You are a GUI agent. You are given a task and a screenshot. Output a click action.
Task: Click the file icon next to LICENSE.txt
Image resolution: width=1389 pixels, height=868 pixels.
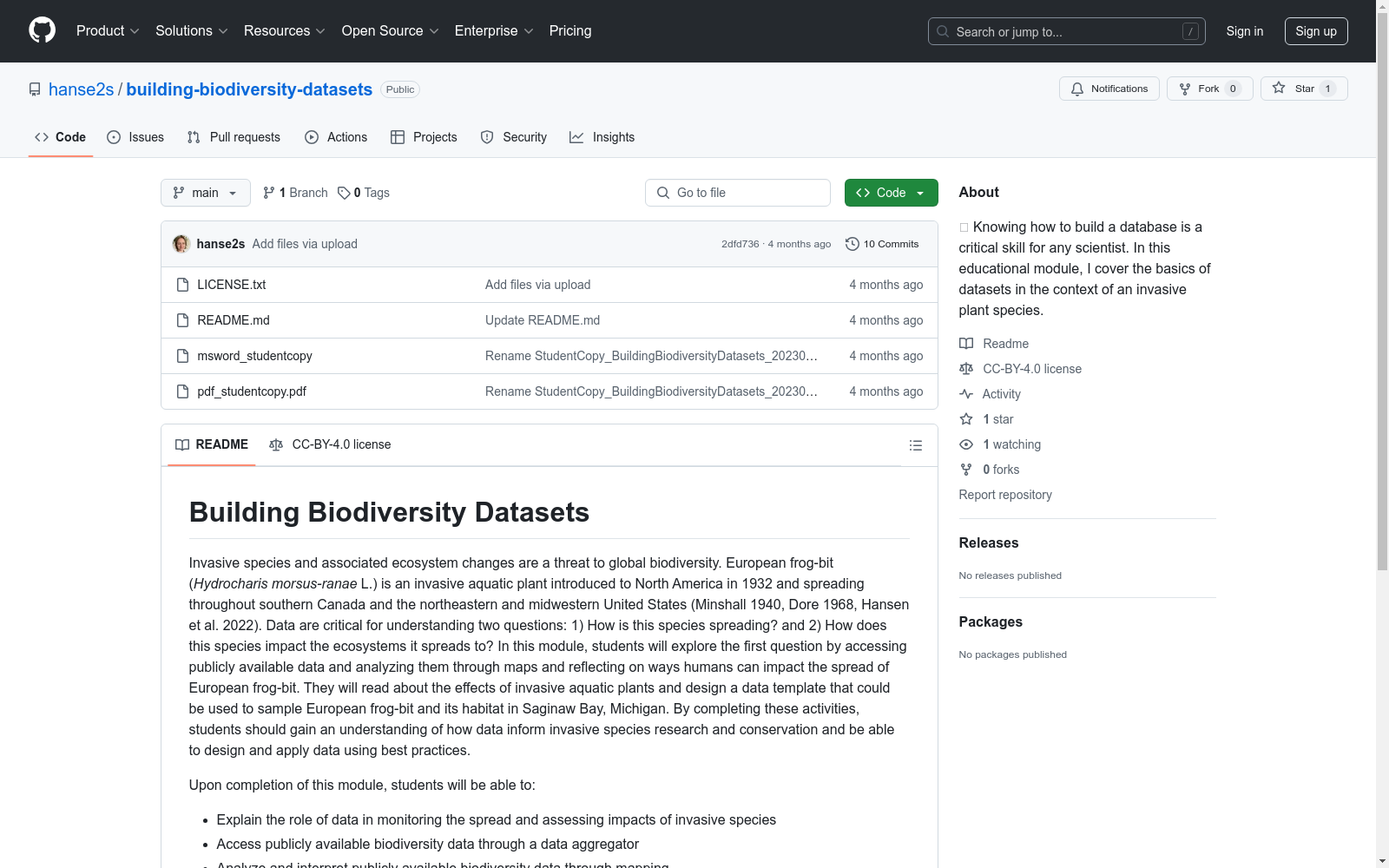[182, 285]
